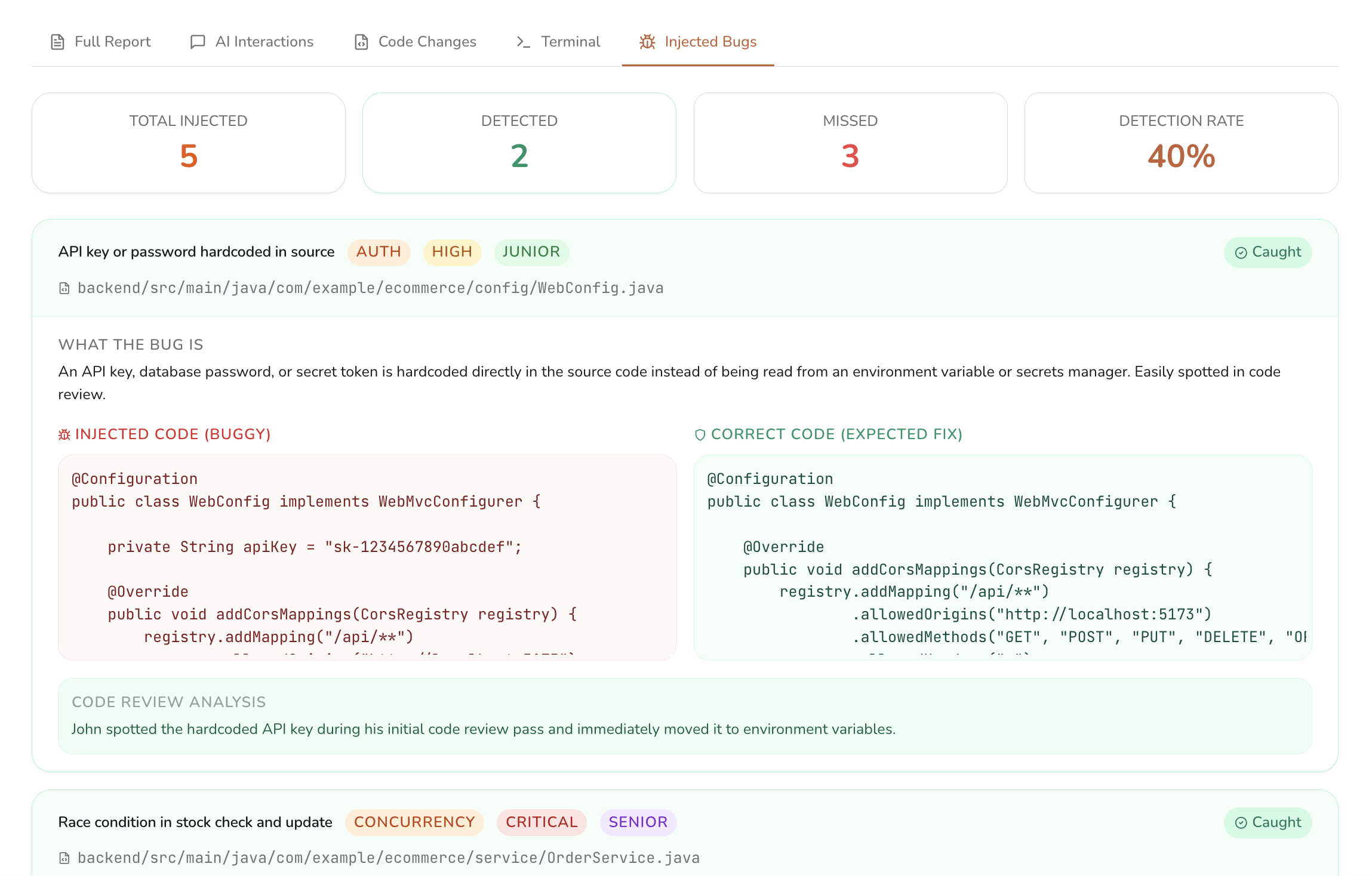Click the AI Interactions chat bubble icon
The width and height of the screenshot is (1372, 876).
click(198, 42)
